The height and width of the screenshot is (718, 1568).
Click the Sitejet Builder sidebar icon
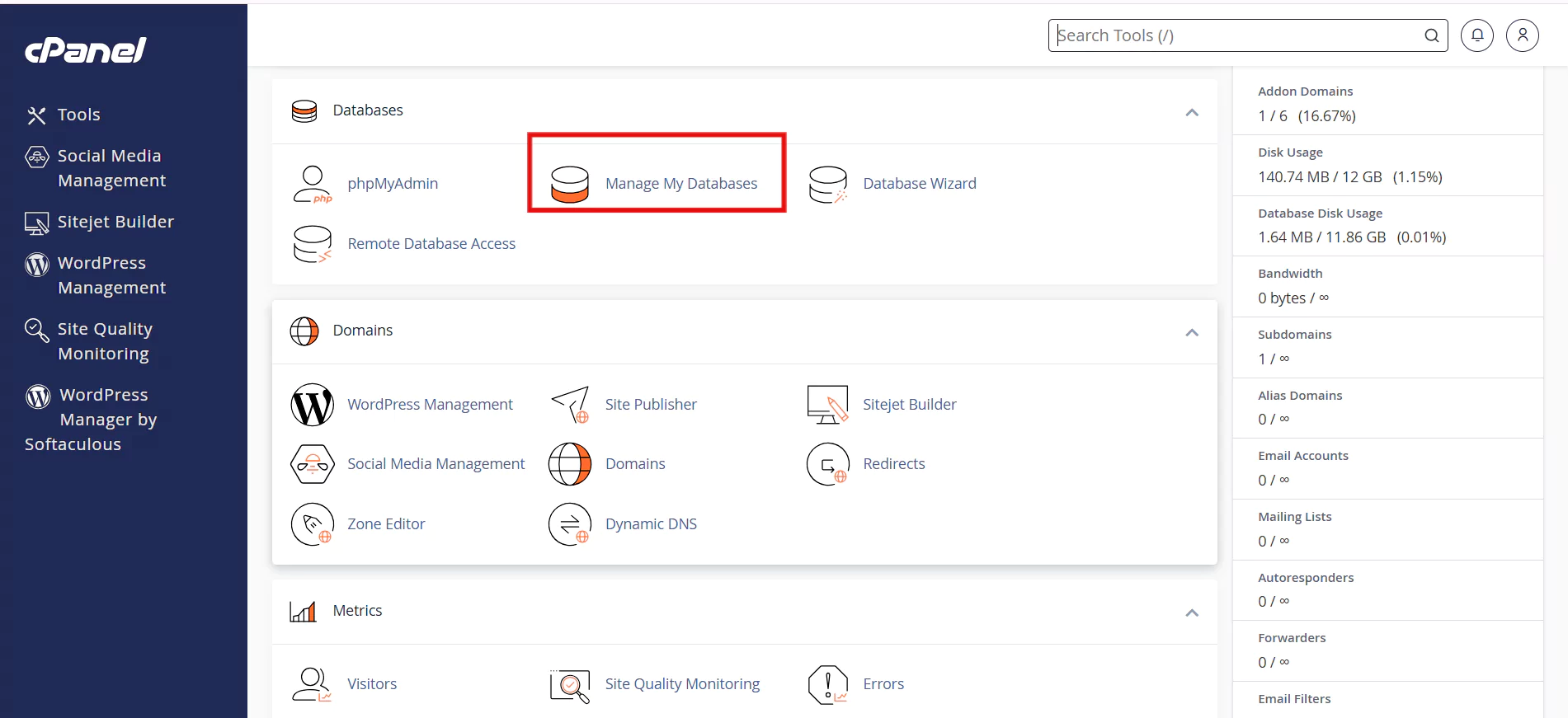(36, 223)
